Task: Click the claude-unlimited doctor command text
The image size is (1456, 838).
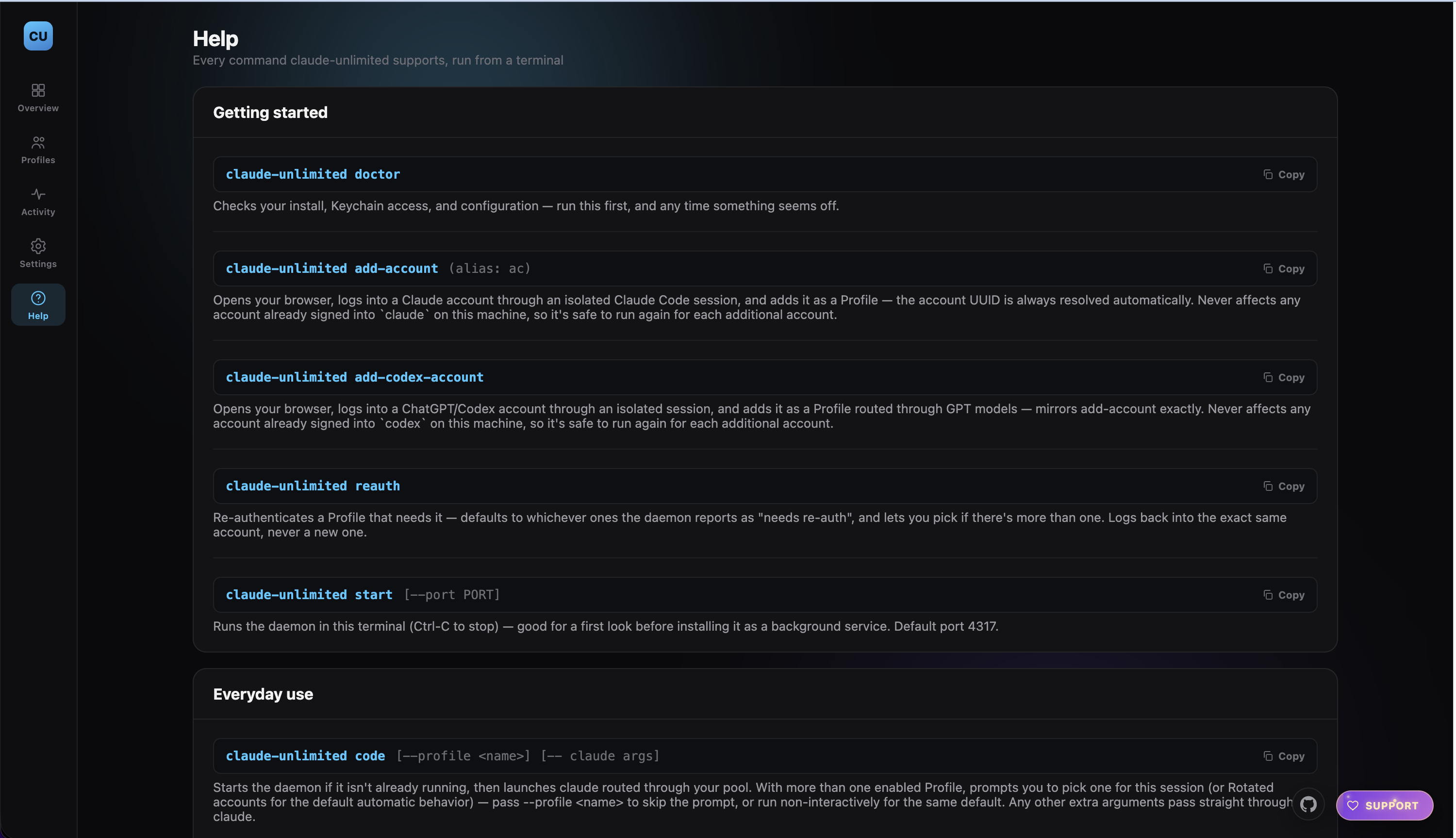Action: (313, 174)
